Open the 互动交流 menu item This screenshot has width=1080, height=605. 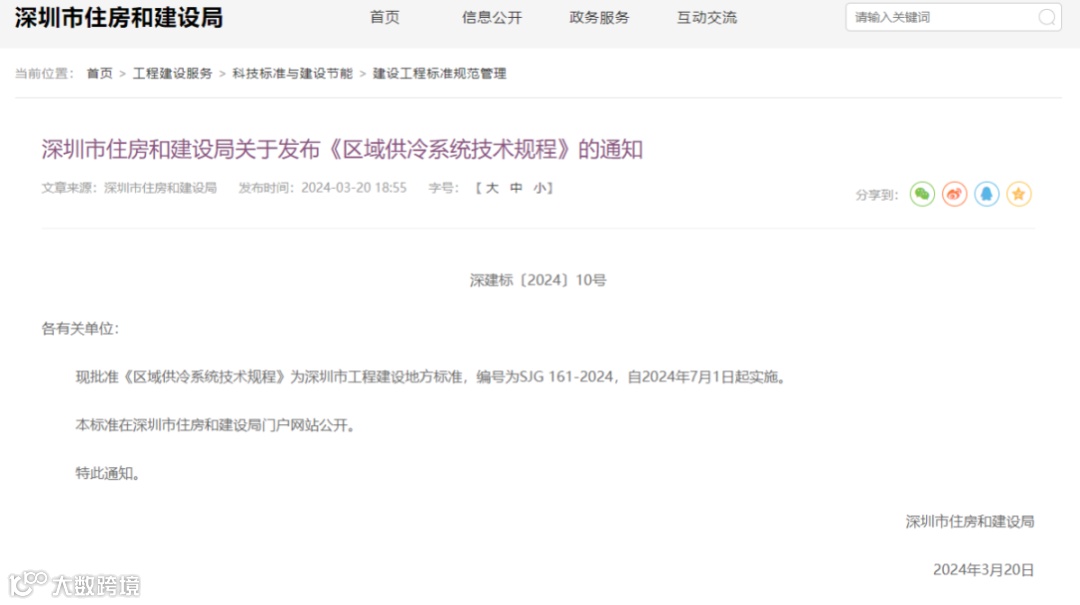coord(707,17)
